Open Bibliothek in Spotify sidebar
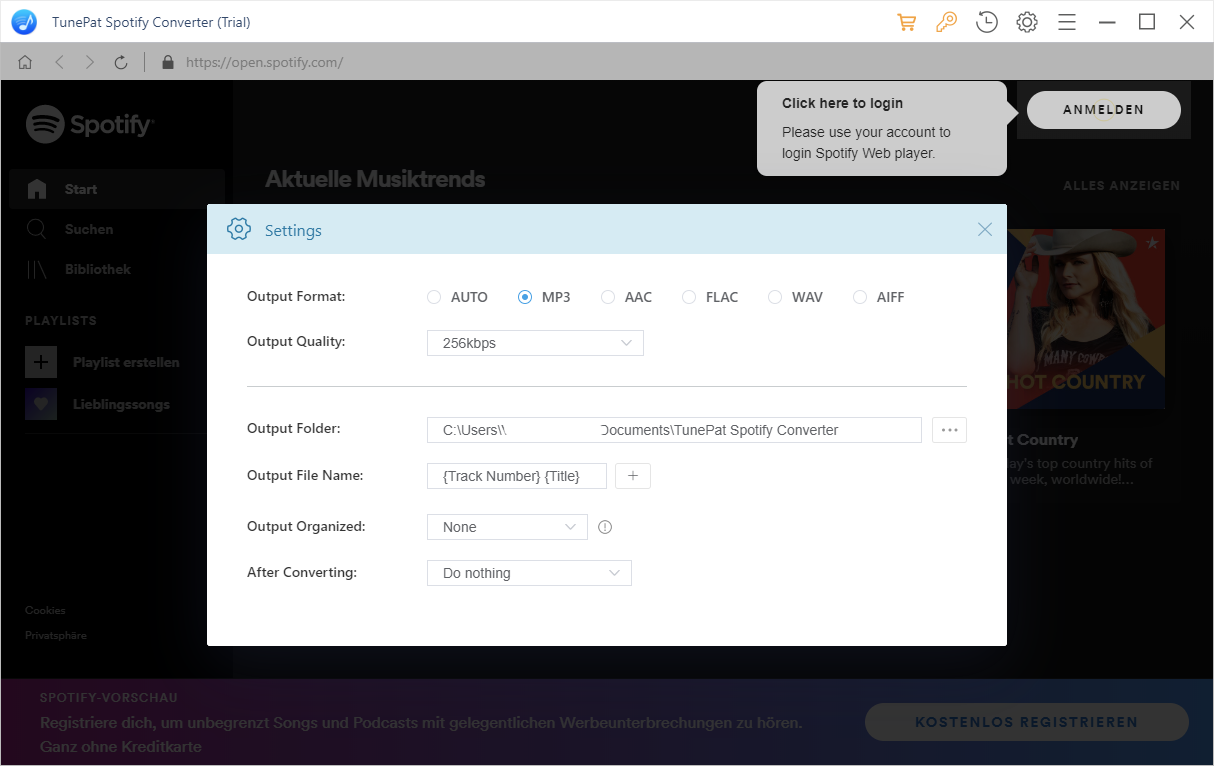This screenshot has height=766, width=1214. (x=117, y=269)
